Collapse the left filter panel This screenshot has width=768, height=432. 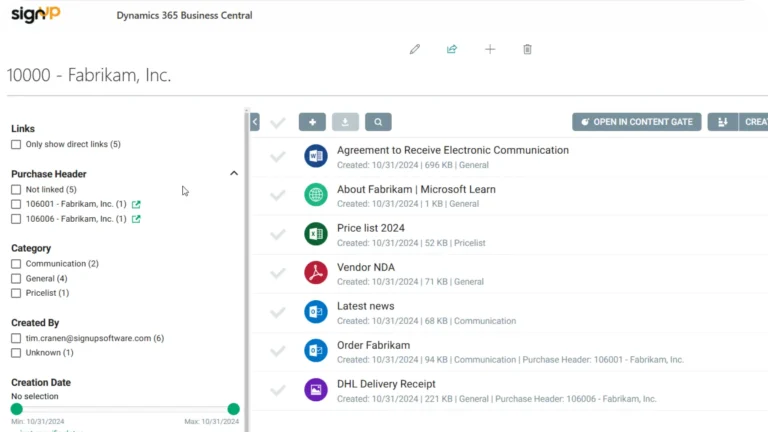[255, 122]
